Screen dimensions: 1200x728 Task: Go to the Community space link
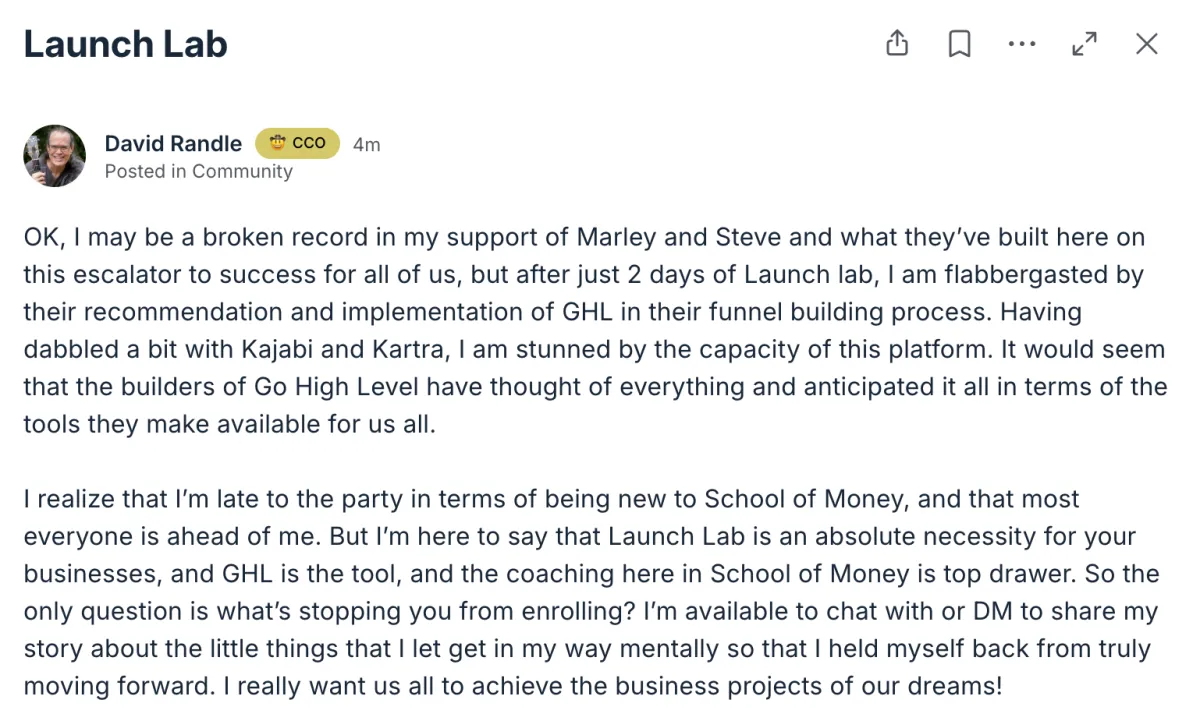(242, 171)
